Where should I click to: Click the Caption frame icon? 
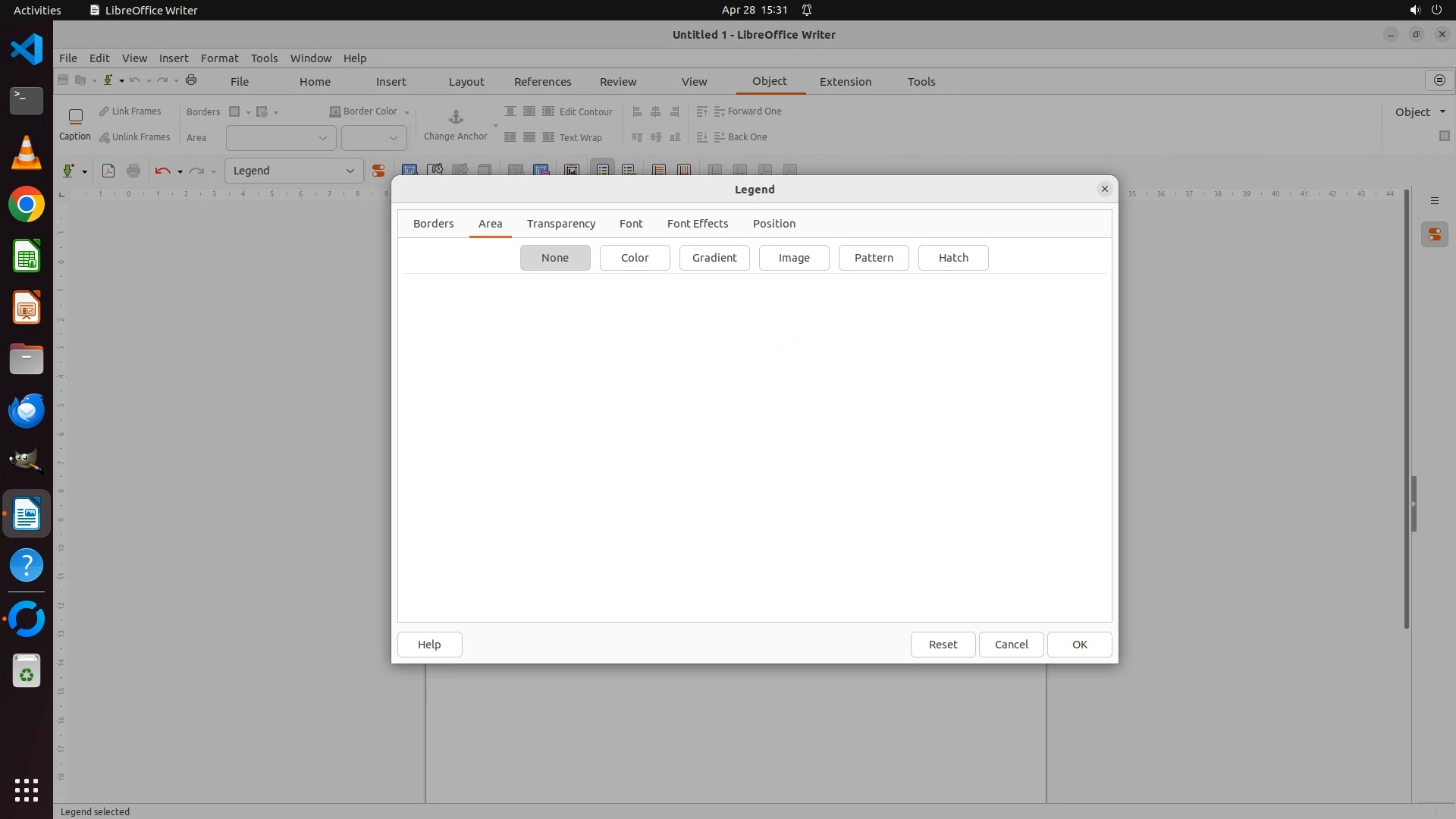pyautogui.click(x=75, y=117)
